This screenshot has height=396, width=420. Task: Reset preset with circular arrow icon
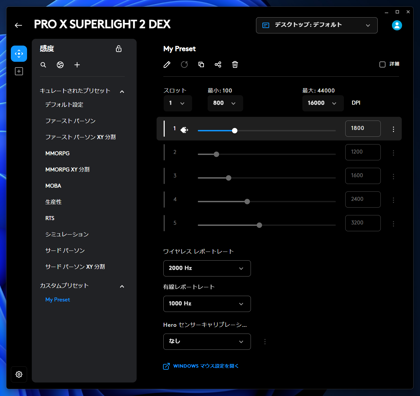tap(184, 65)
